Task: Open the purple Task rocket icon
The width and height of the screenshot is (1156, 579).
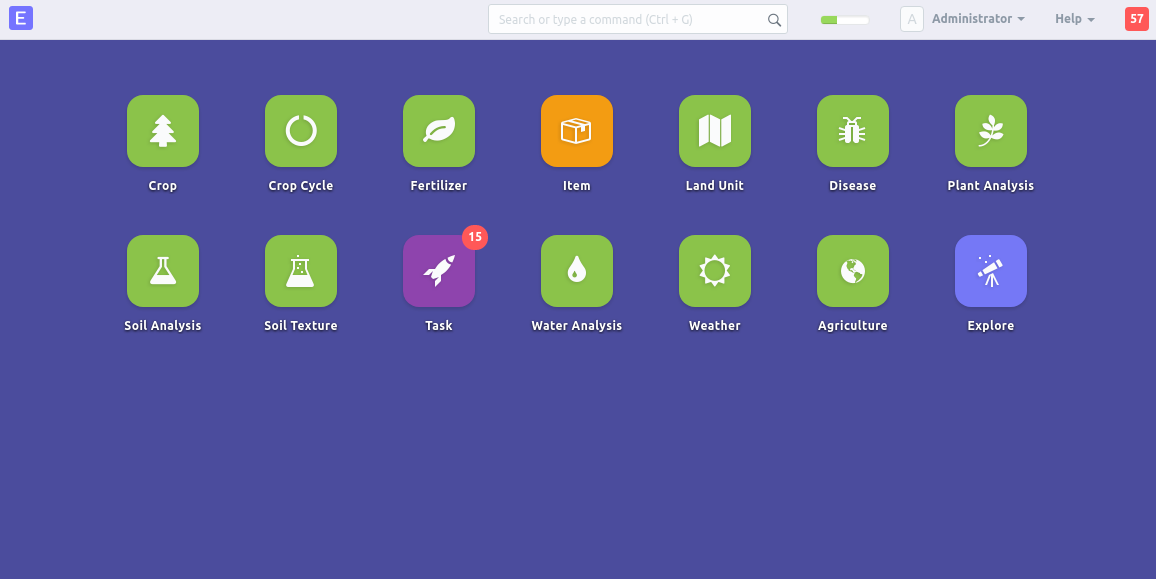Action: 439,271
